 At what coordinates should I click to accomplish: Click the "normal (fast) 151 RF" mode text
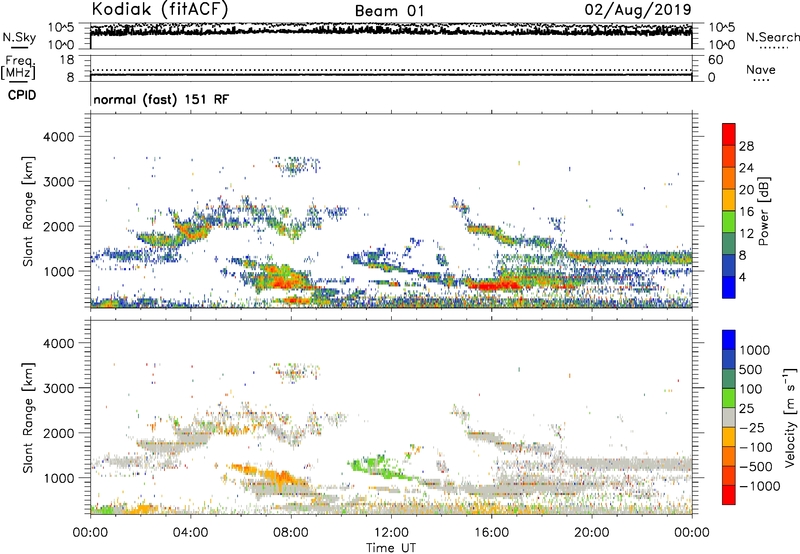(161, 99)
